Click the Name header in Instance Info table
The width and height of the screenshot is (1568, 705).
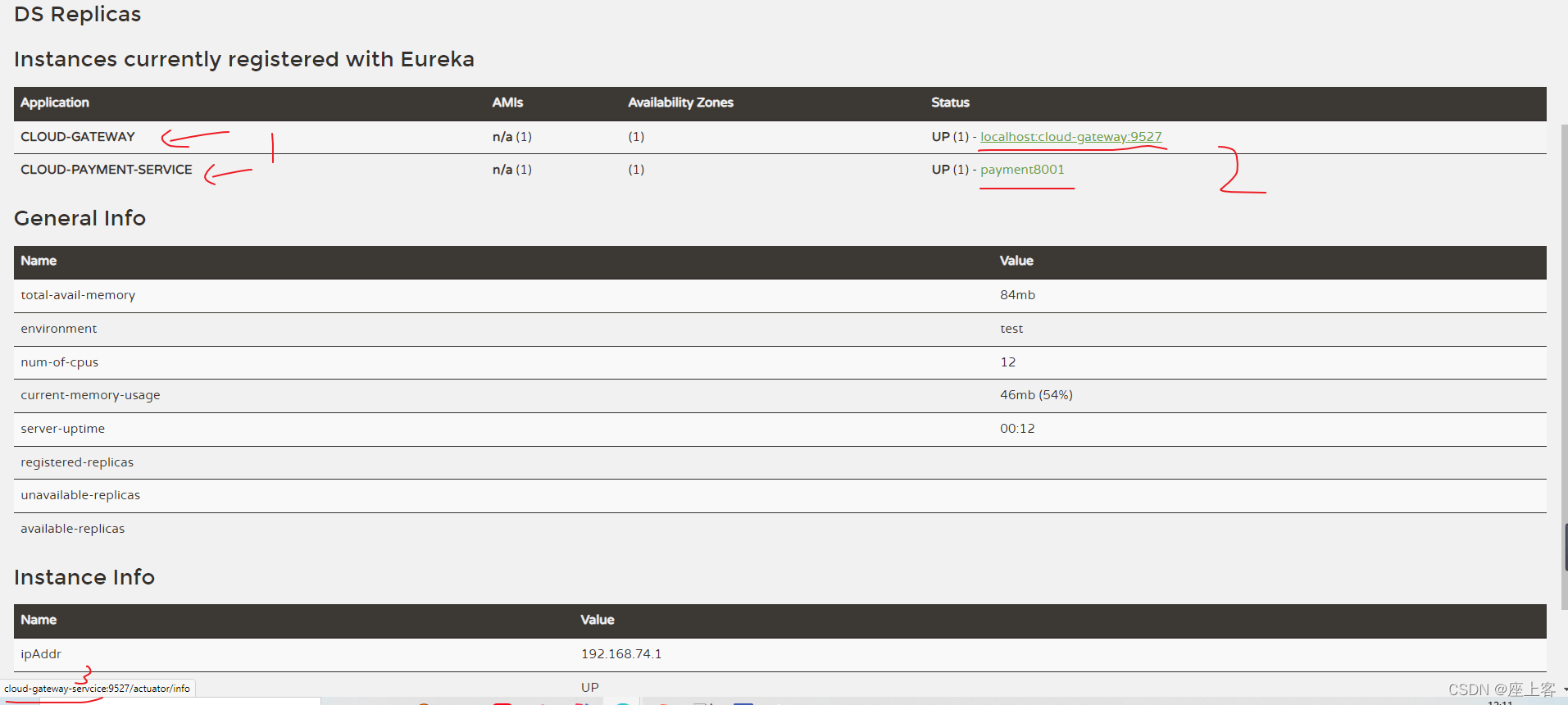click(39, 620)
